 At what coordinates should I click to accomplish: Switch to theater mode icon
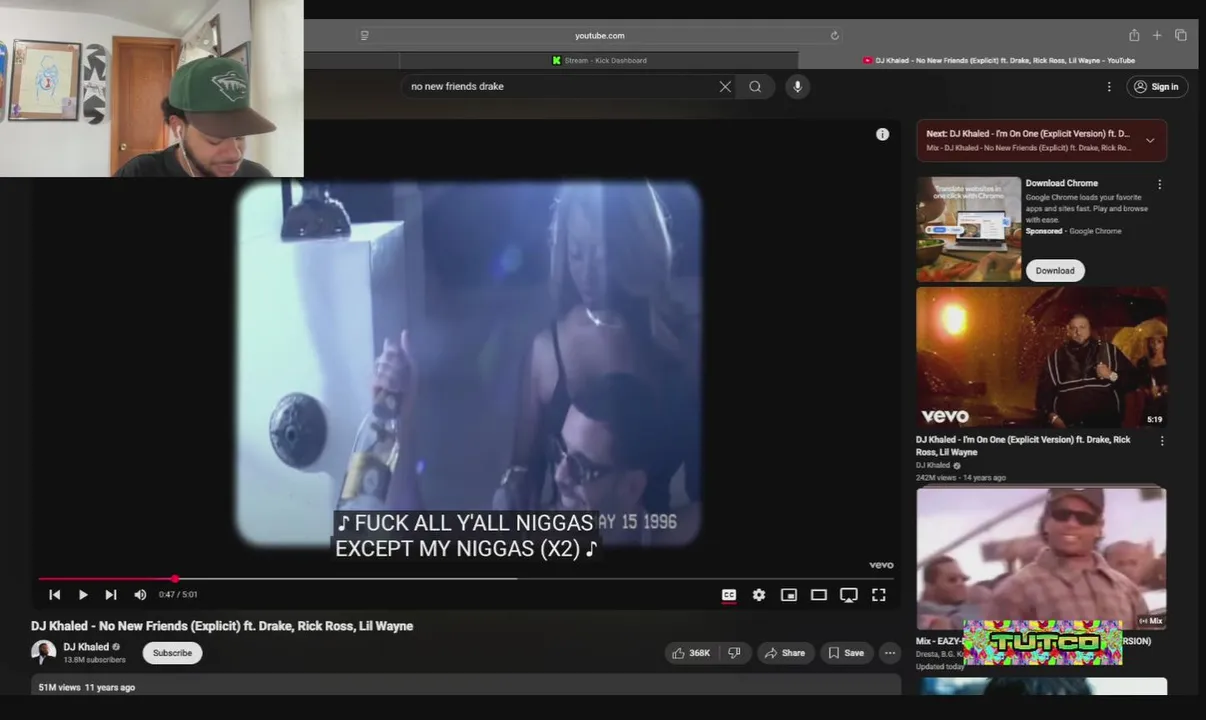[x=819, y=595]
